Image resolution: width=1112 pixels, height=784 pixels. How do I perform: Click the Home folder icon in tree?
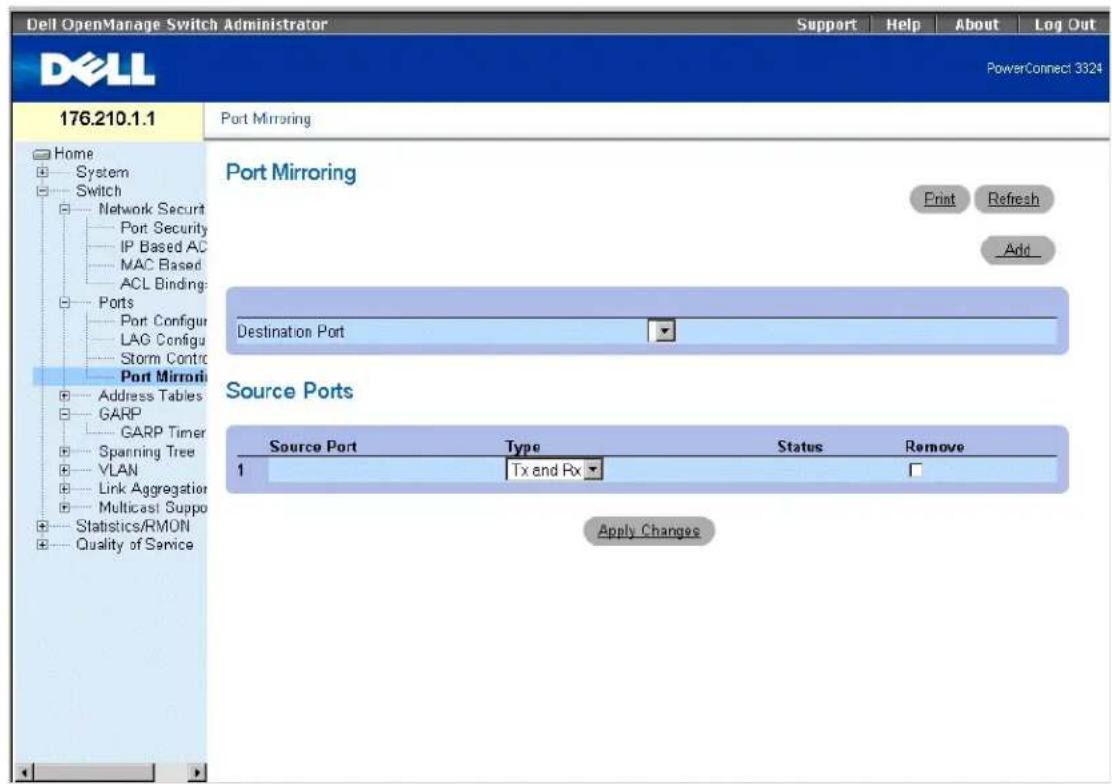coord(43,154)
